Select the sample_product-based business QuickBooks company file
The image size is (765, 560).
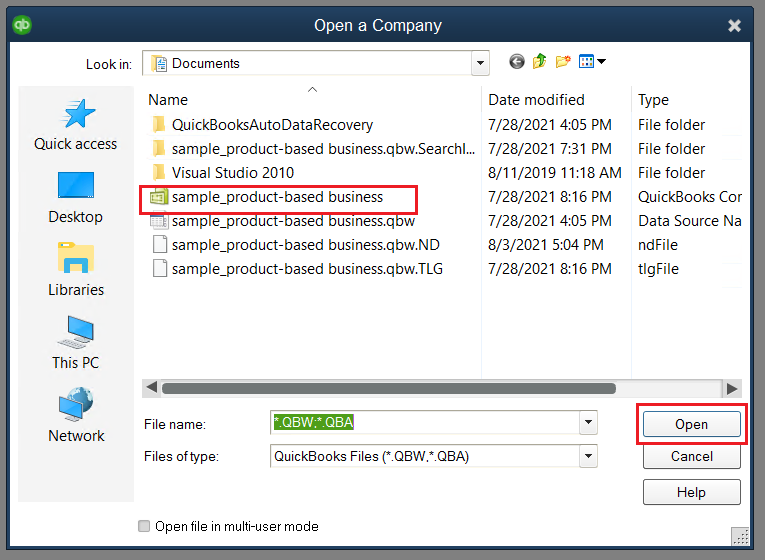[x=277, y=197]
